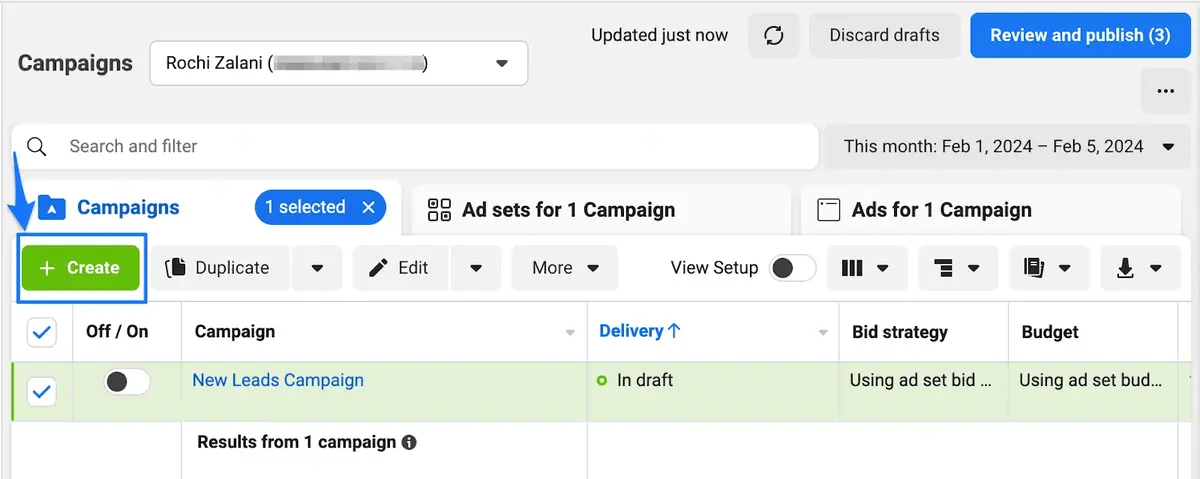Click Review and publish (3)

[x=1080, y=35]
